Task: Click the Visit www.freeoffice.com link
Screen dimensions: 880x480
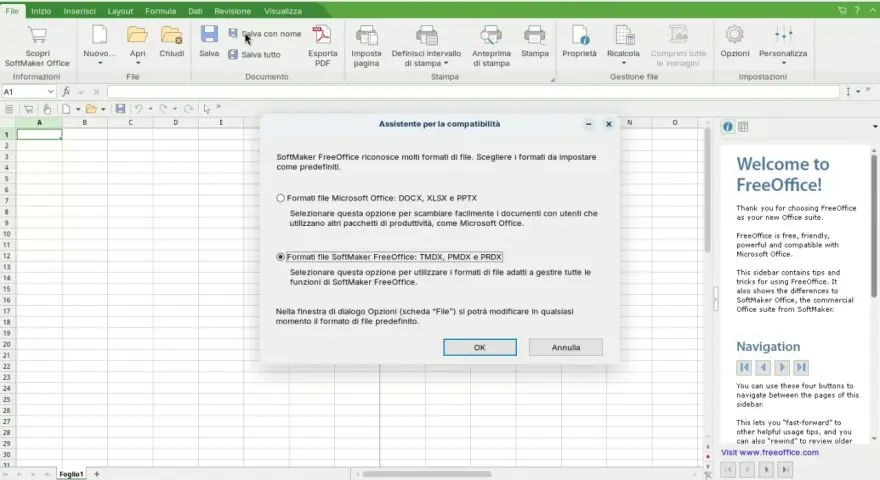Action: tap(770, 452)
